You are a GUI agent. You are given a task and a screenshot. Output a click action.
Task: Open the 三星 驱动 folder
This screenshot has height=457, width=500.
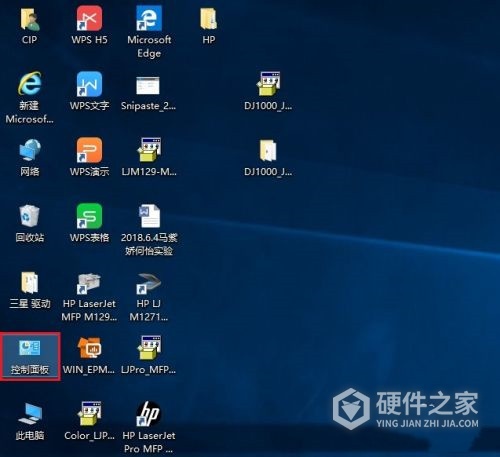pos(30,283)
